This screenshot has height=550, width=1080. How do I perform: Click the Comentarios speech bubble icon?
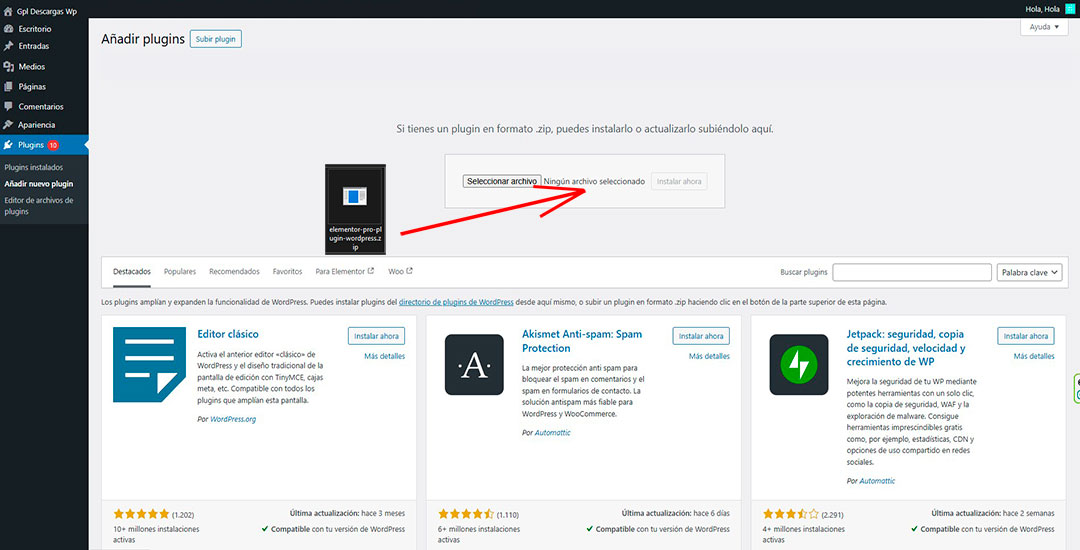pos(8,107)
